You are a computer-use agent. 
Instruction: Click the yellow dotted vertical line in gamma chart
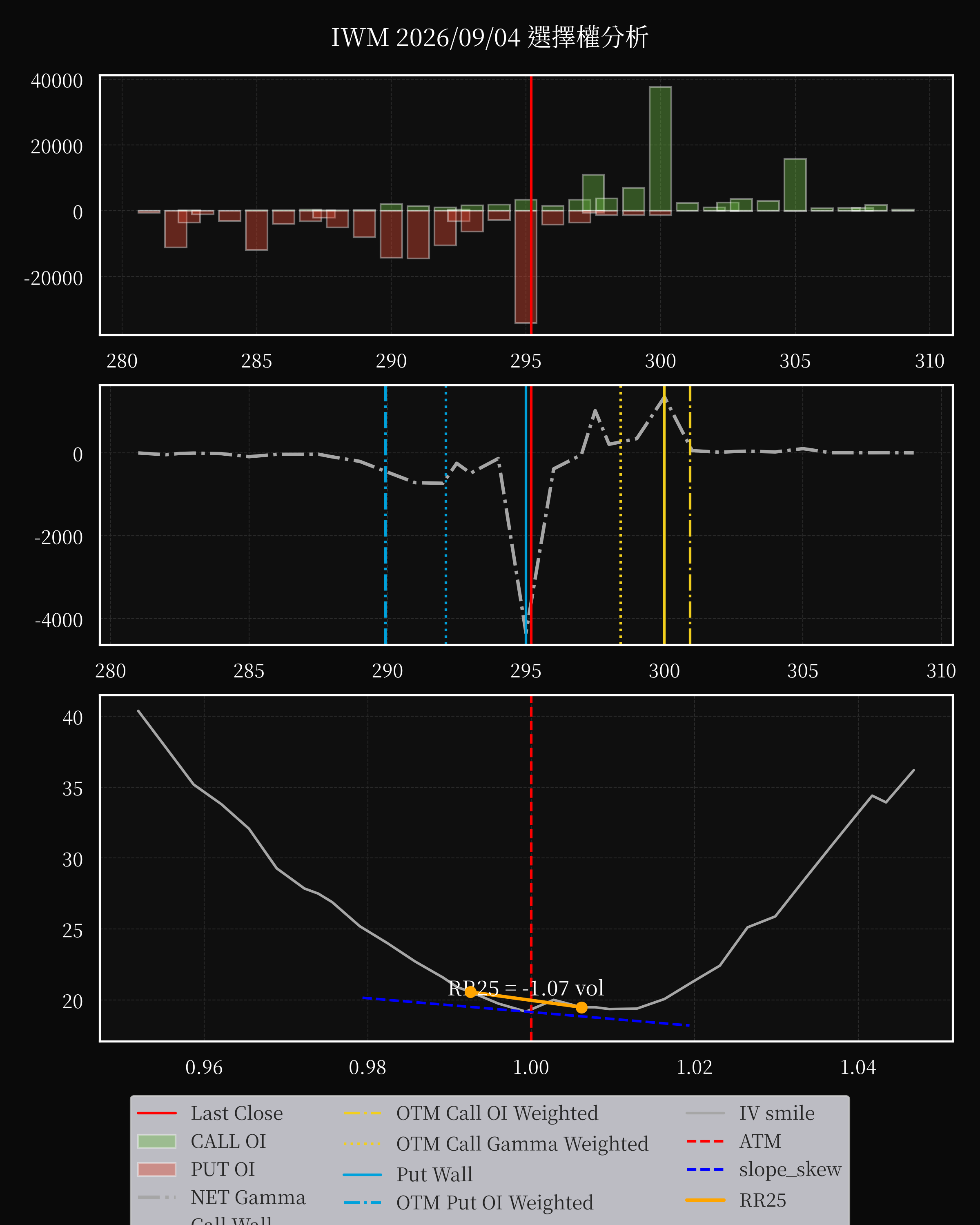pyautogui.click(x=620, y=515)
